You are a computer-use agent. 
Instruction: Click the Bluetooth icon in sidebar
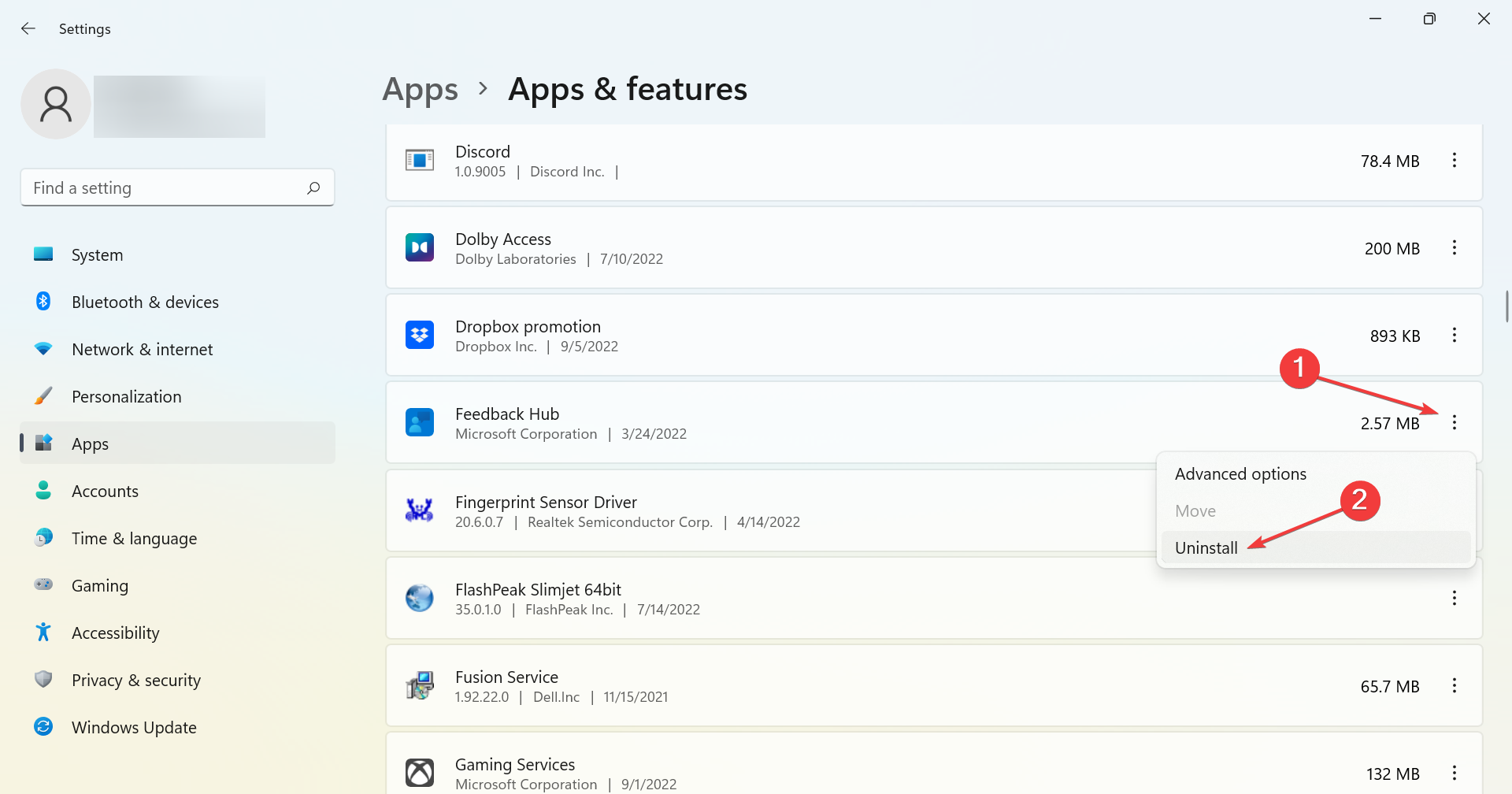click(x=43, y=302)
